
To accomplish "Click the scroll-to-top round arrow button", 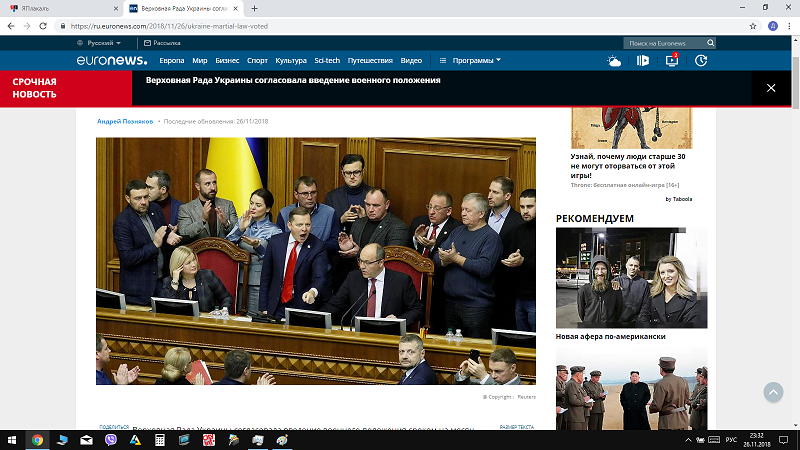I will pyautogui.click(x=773, y=392).
